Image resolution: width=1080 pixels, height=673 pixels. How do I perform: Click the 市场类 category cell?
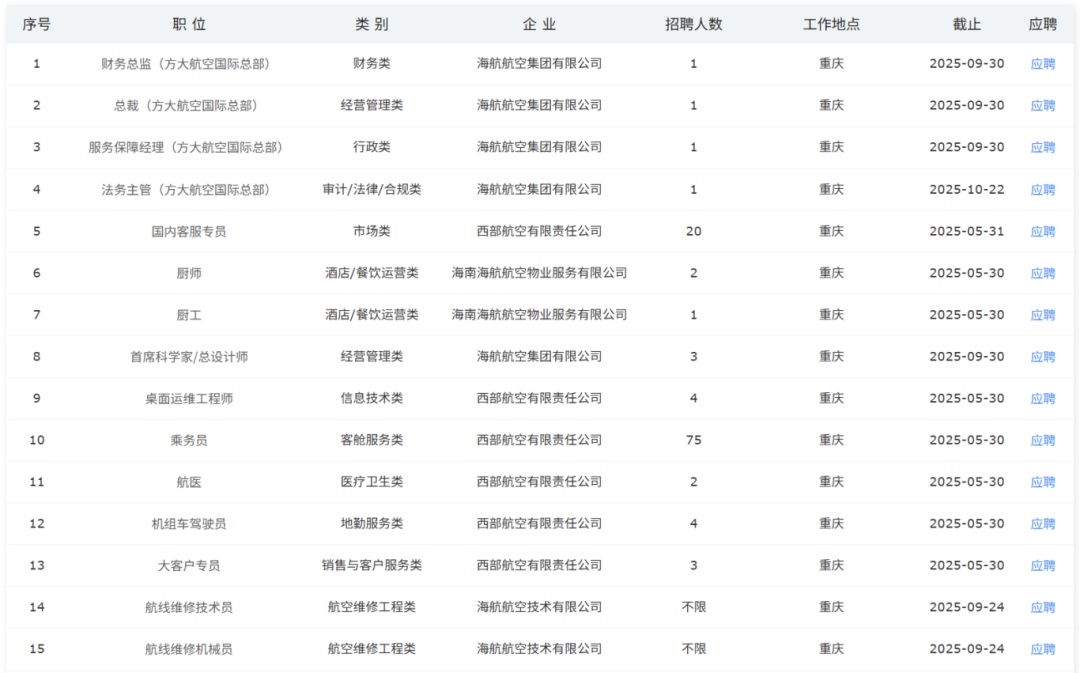point(371,231)
